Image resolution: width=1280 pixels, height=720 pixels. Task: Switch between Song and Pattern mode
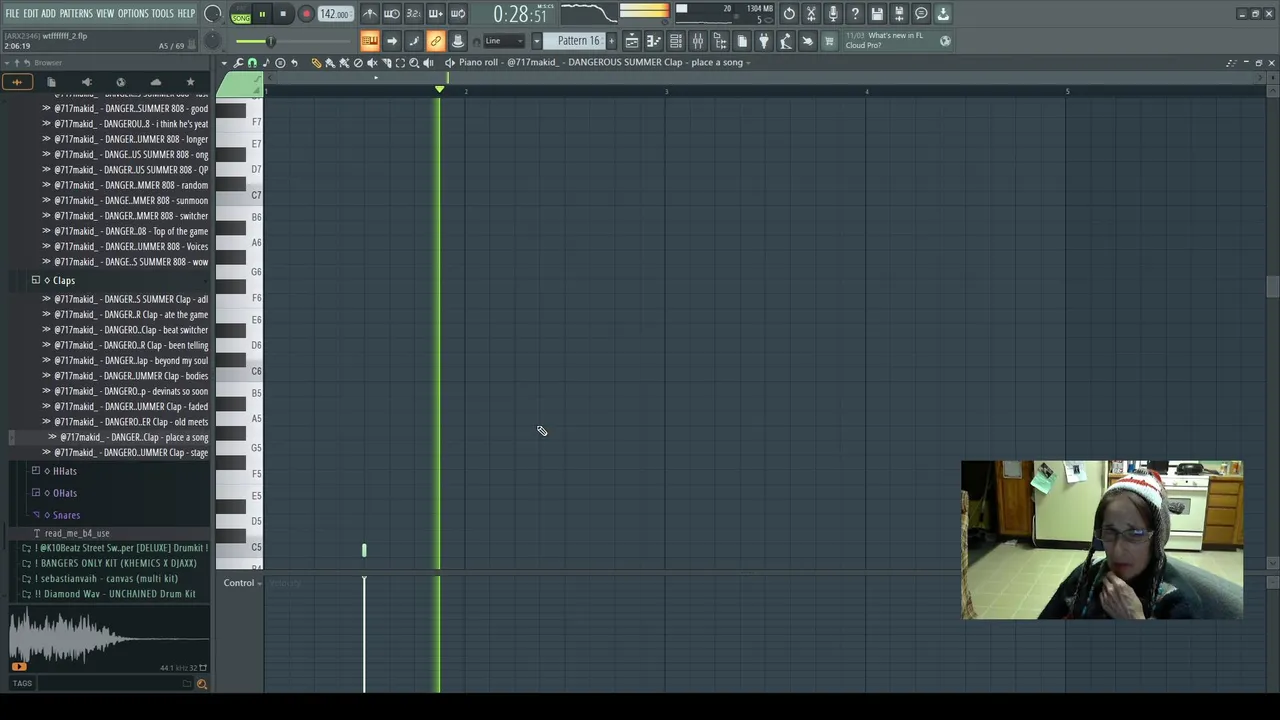[241, 14]
